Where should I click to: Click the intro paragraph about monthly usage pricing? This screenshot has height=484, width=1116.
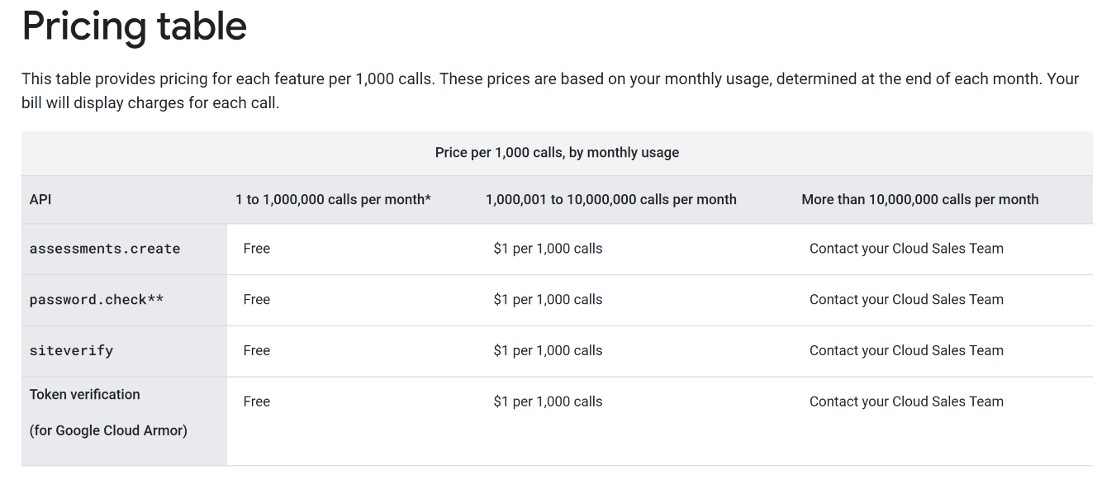click(550, 90)
